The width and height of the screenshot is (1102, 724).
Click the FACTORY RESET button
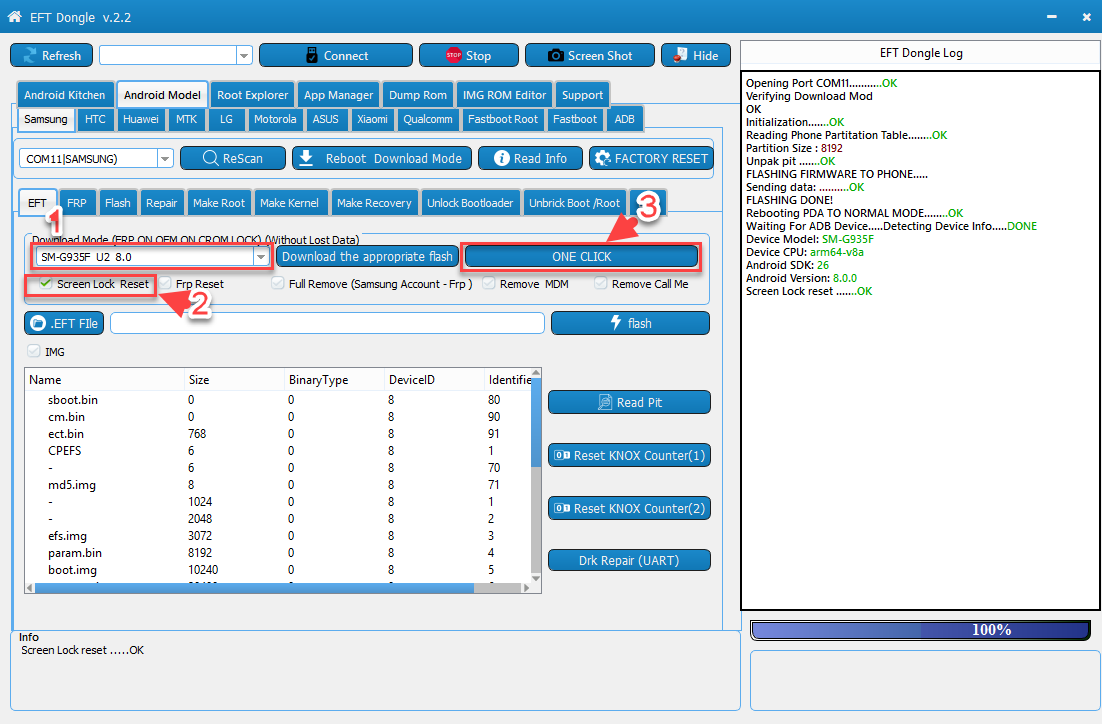coord(652,158)
